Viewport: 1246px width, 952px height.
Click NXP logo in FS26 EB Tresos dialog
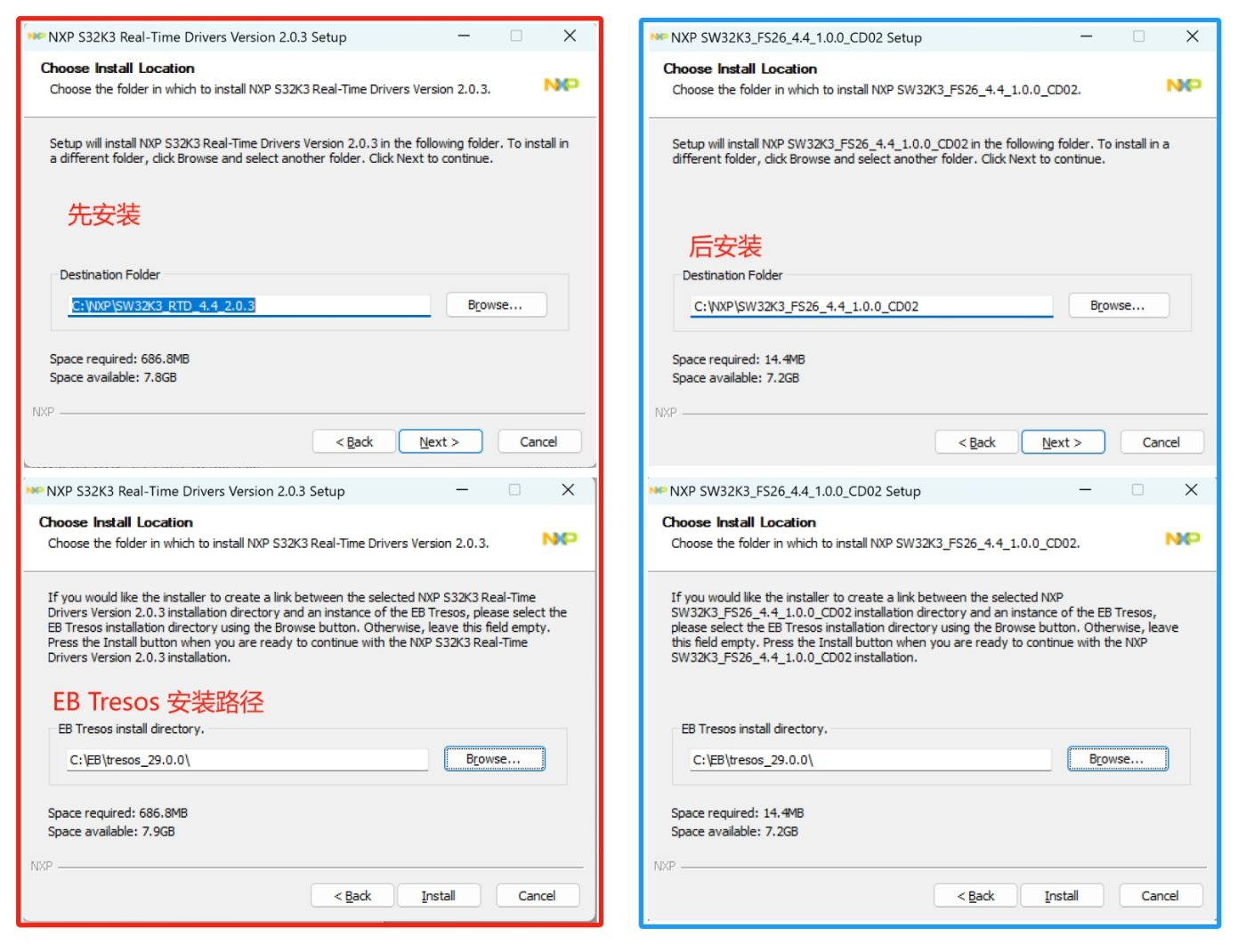tap(1182, 538)
